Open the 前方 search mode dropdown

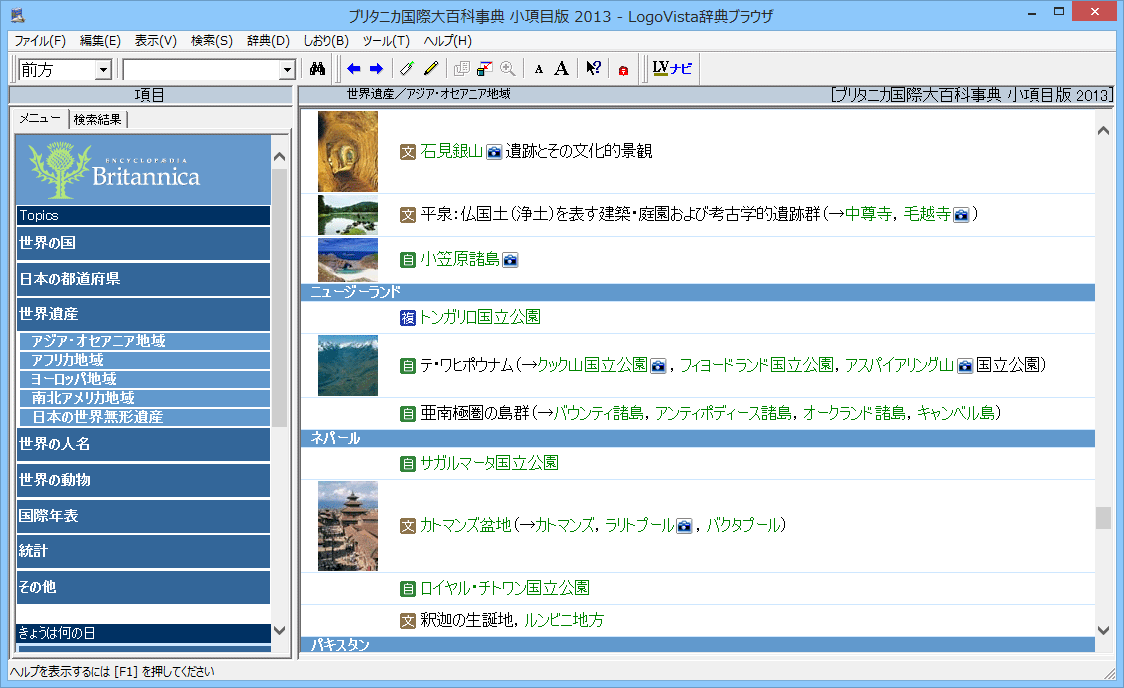coord(103,70)
